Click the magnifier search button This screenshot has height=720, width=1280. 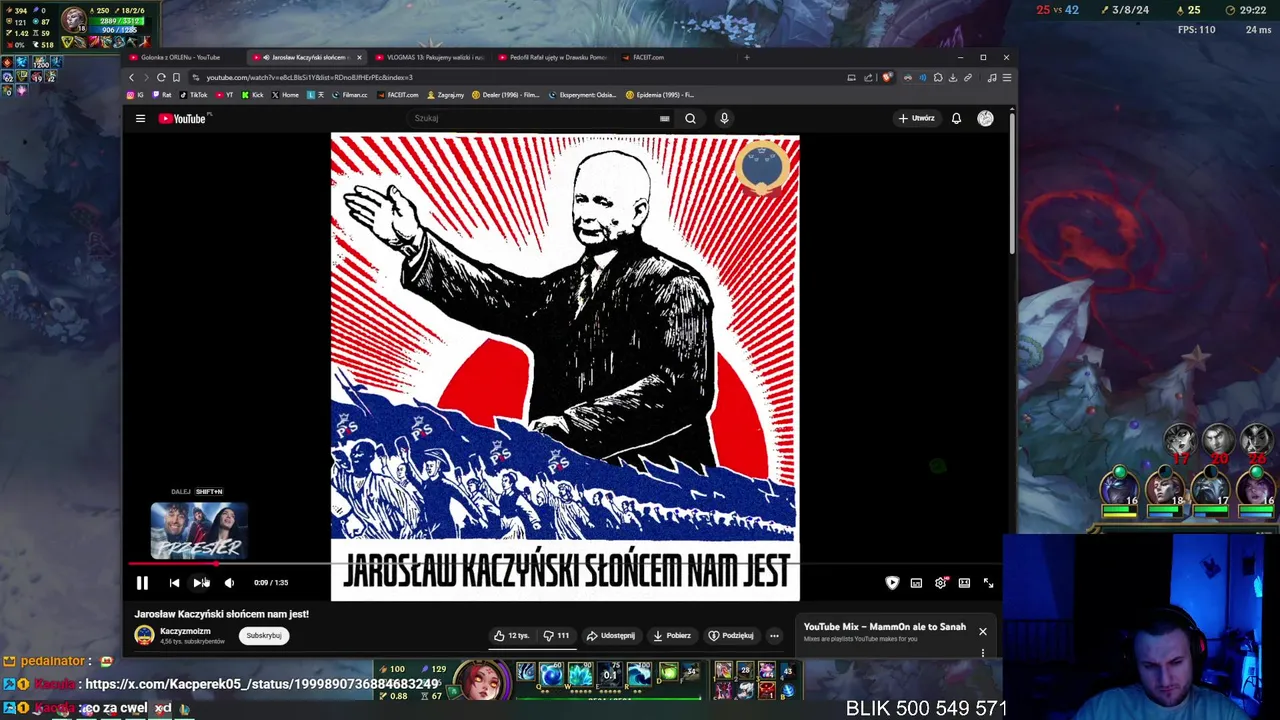pyautogui.click(x=690, y=118)
